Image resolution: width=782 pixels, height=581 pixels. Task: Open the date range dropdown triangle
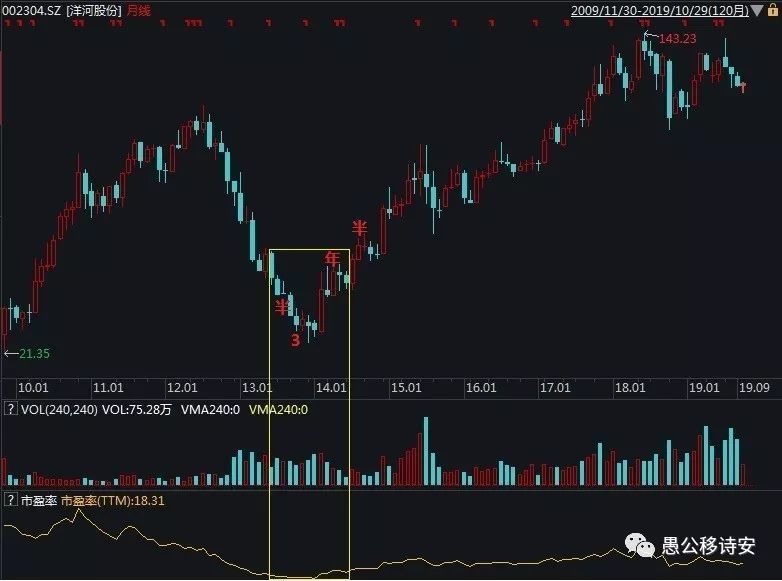(x=757, y=10)
